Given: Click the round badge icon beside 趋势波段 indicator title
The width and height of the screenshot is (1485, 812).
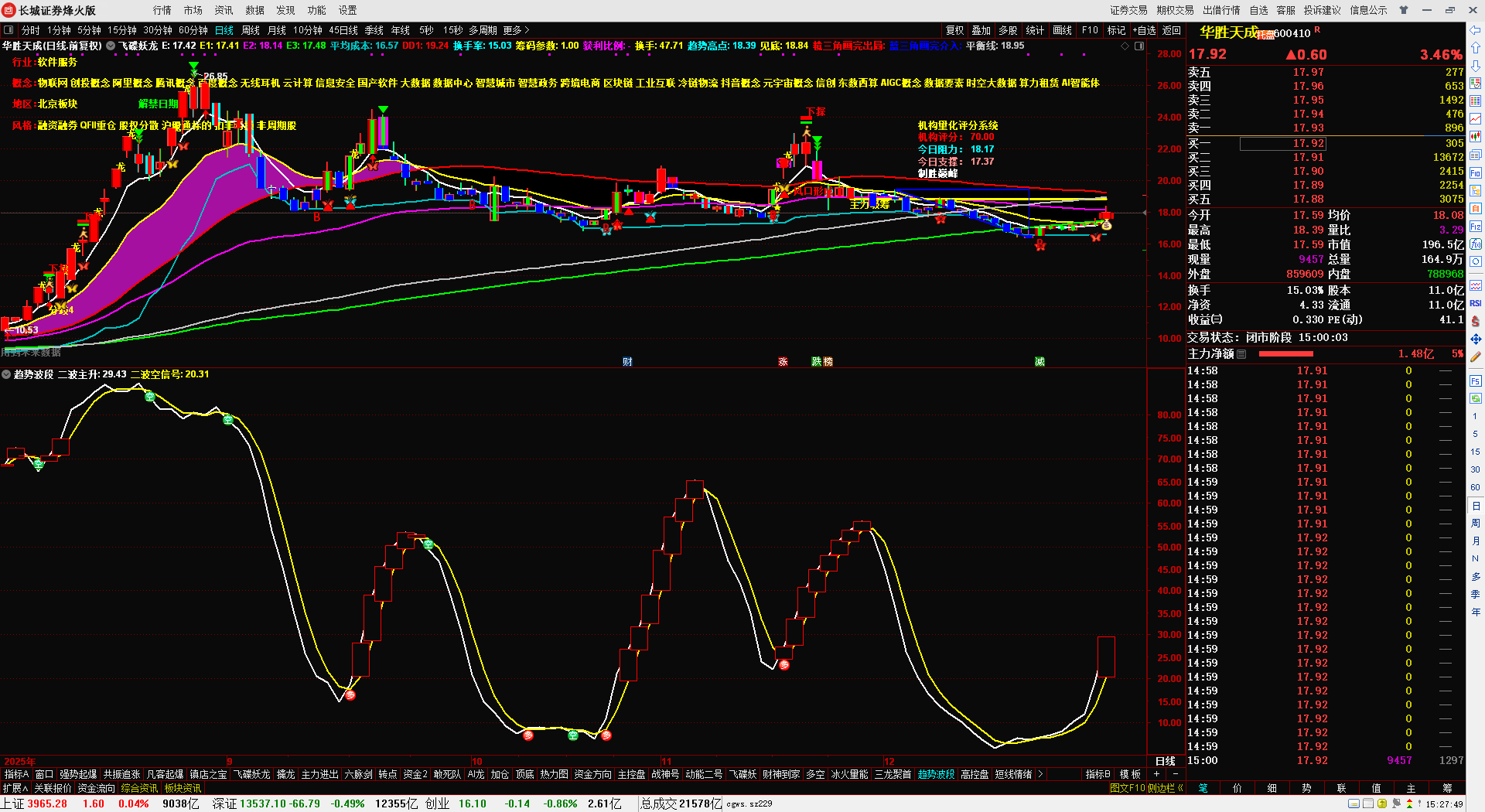Looking at the screenshot, I should (6, 374).
